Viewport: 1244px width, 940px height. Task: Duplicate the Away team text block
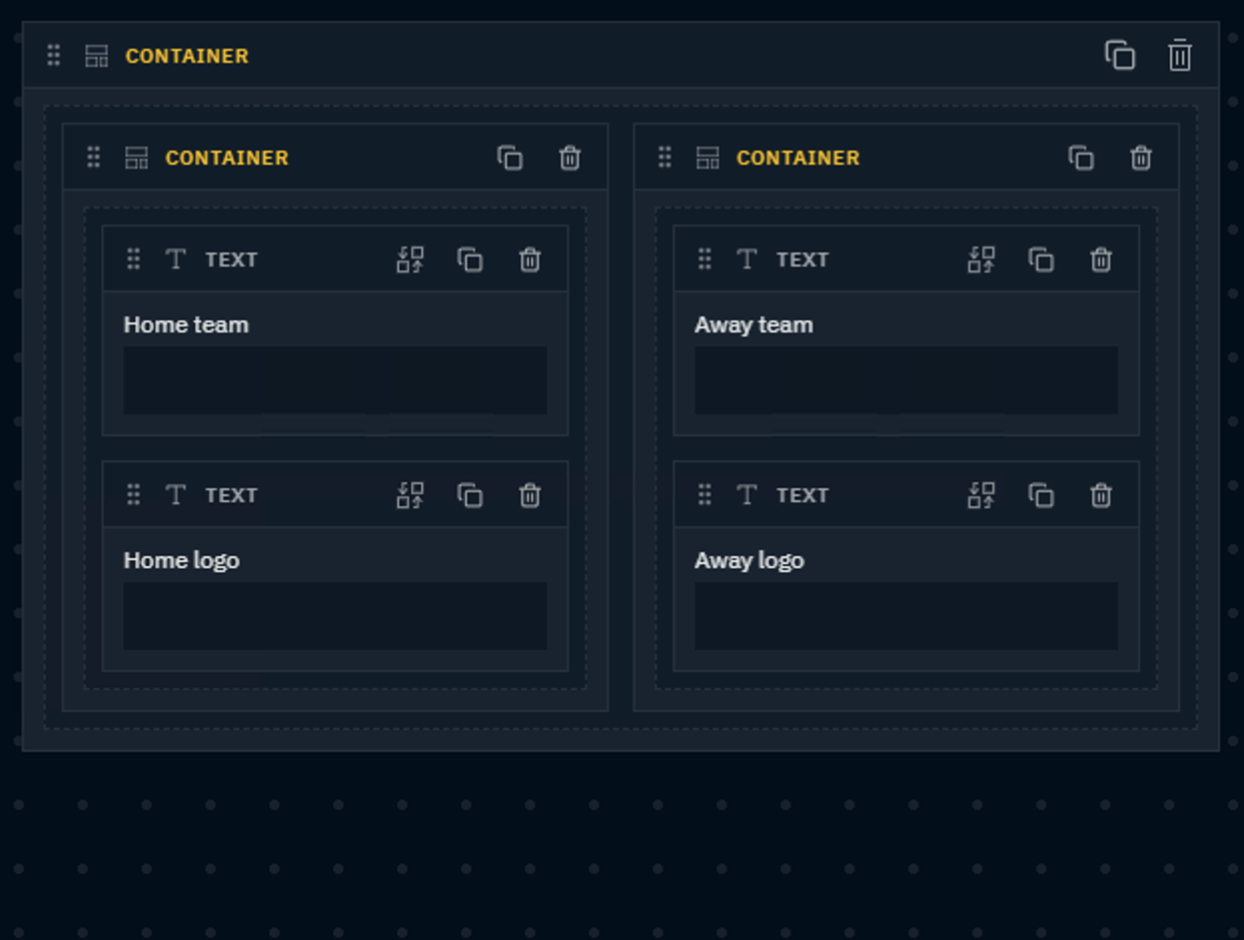[x=1041, y=260]
